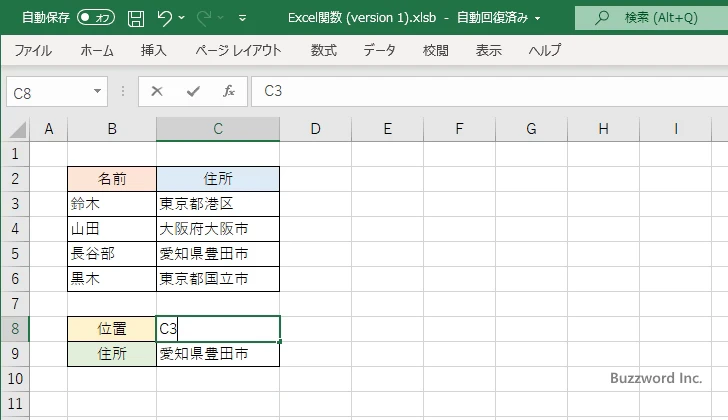
Task: Select column B header
Action: (x=112, y=129)
